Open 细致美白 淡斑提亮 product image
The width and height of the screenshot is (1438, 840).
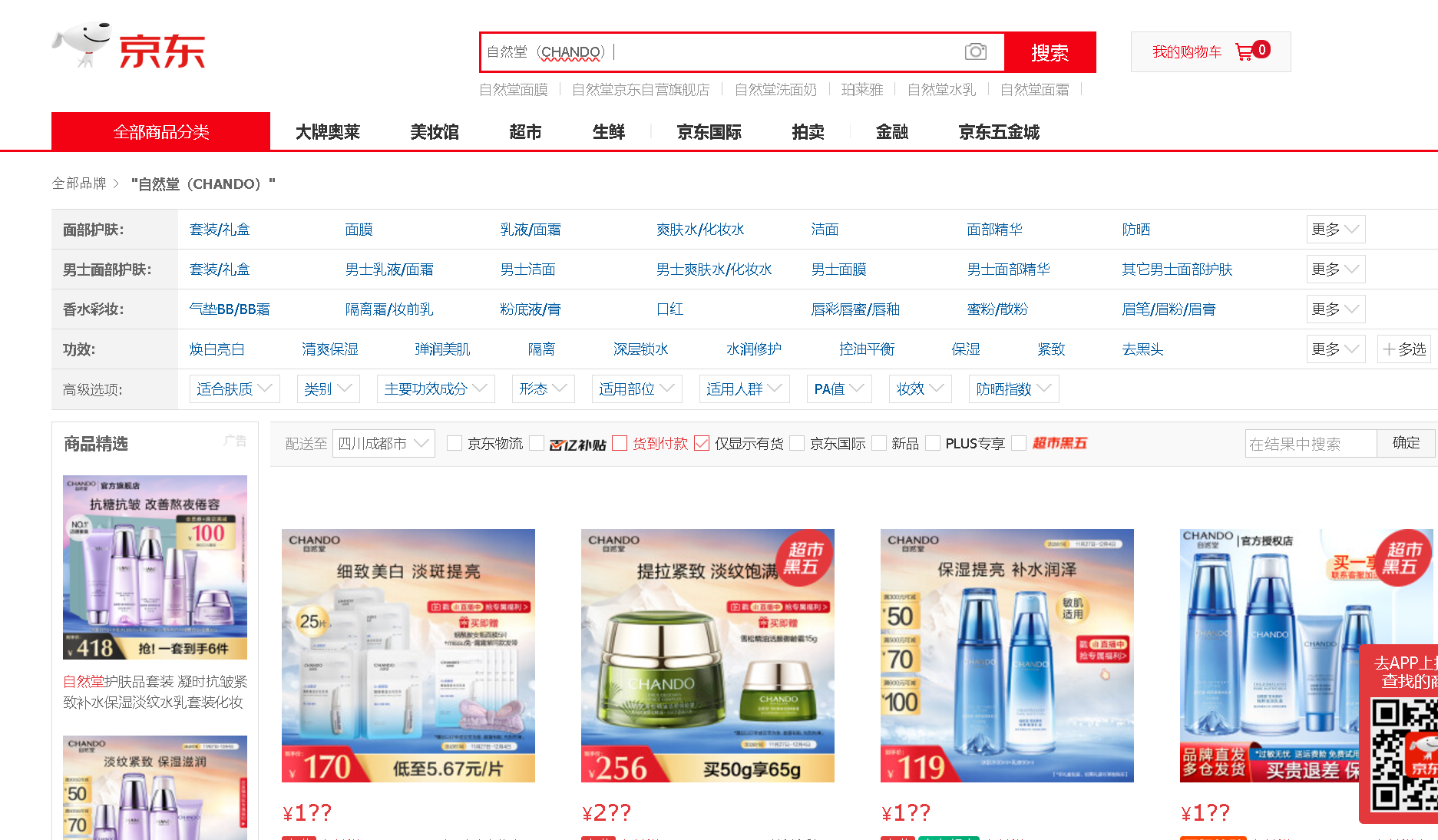(408, 656)
